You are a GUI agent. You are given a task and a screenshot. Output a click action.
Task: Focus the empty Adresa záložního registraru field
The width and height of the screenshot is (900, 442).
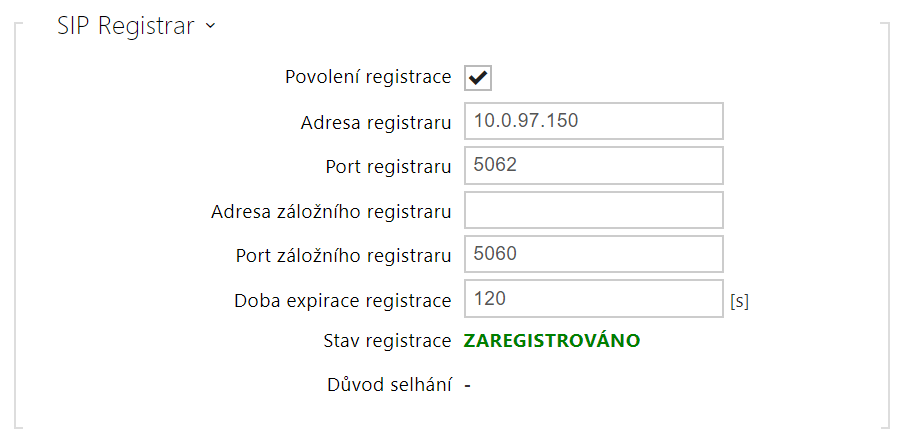pyautogui.click(x=593, y=210)
